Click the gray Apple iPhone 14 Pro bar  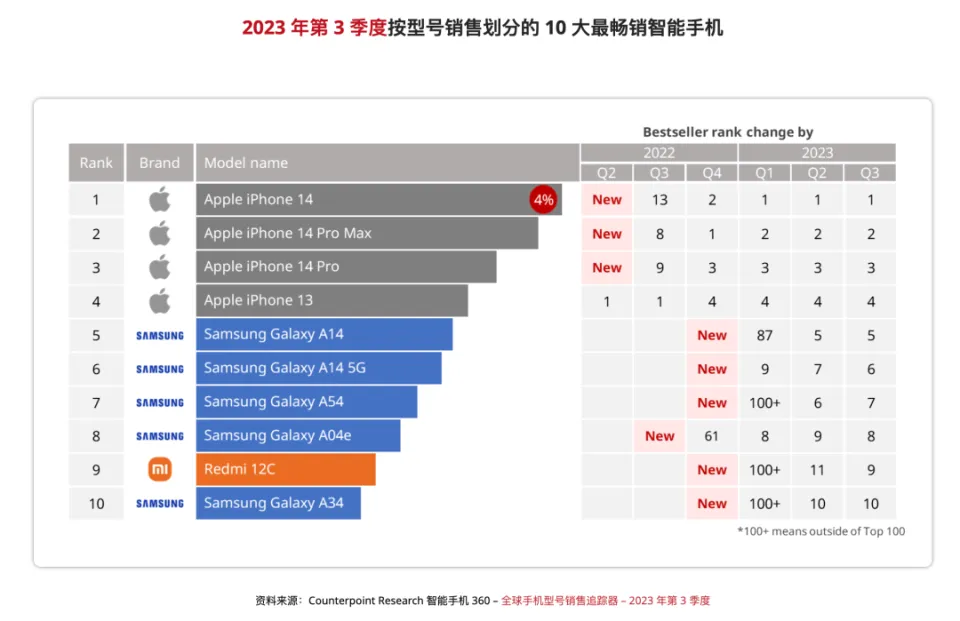coord(345,267)
